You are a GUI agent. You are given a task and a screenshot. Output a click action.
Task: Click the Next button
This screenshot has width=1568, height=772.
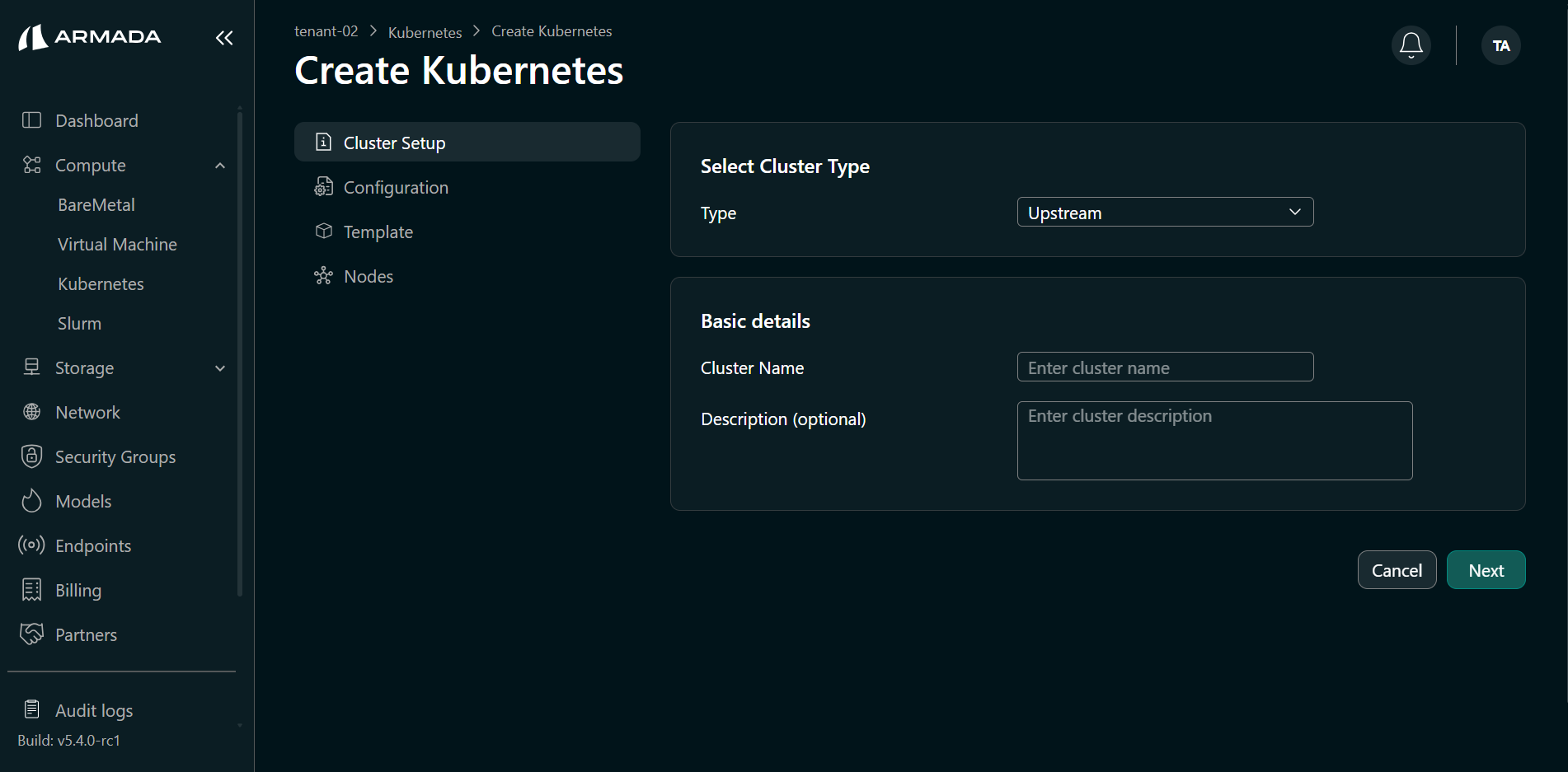point(1486,570)
